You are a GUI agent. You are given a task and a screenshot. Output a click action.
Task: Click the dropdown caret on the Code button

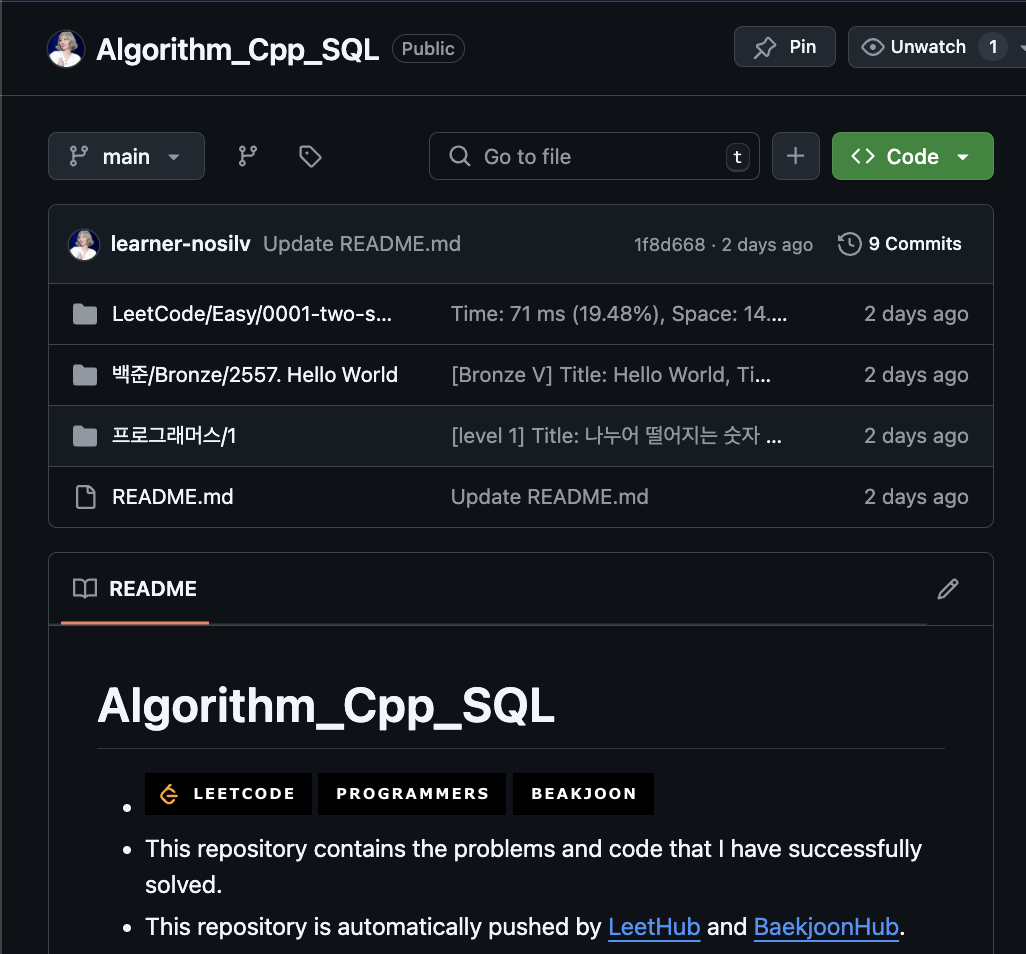pos(963,157)
